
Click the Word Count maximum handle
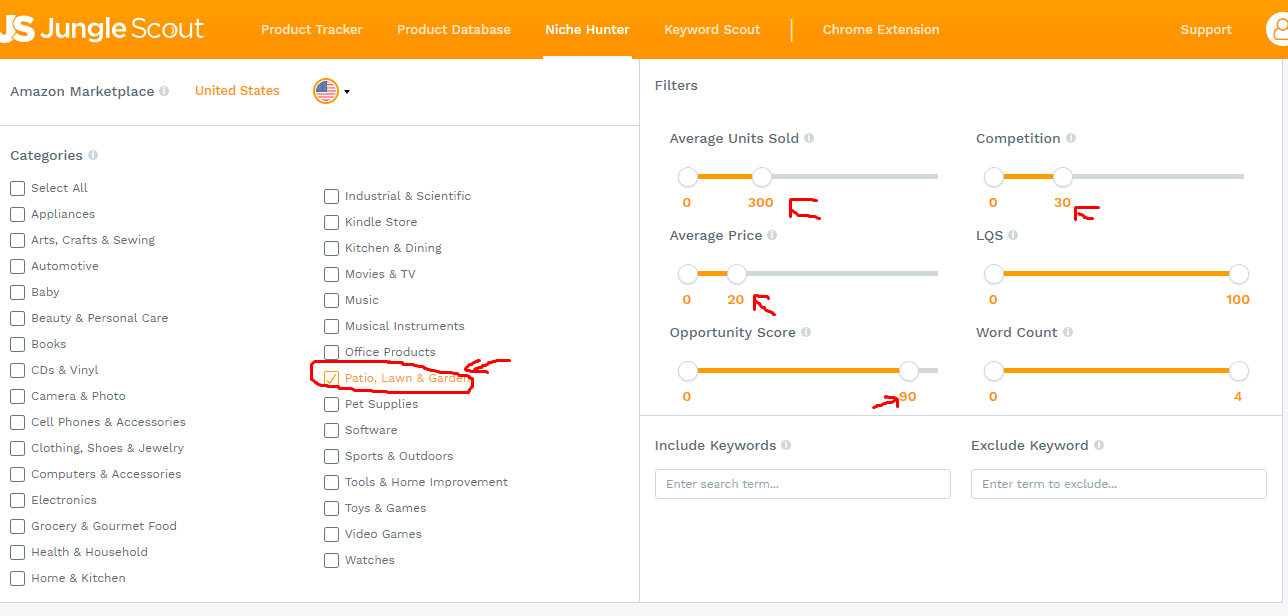pos(1239,371)
